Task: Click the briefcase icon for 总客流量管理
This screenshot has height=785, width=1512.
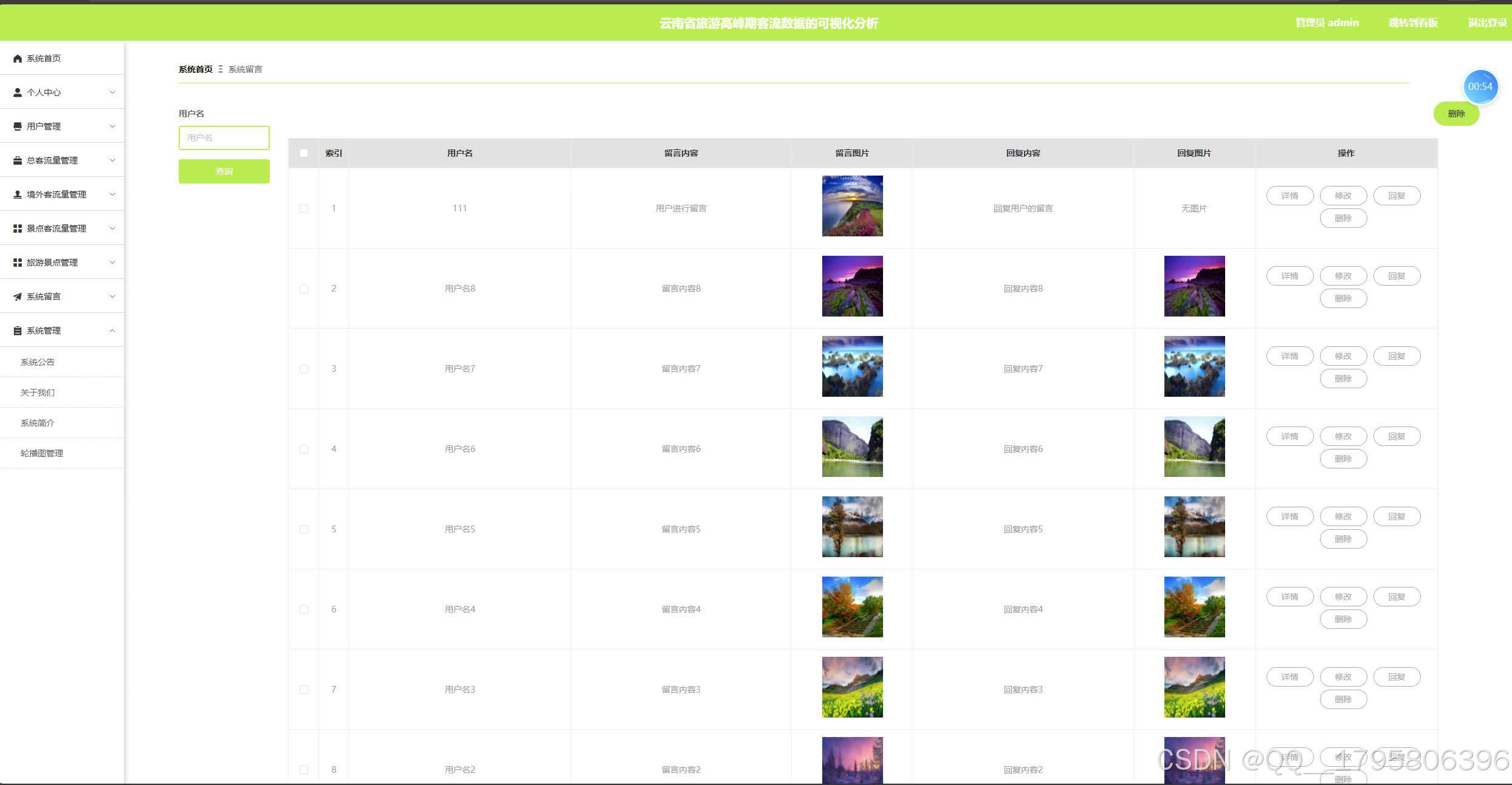Action: pyautogui.click(x=18, y=160)
